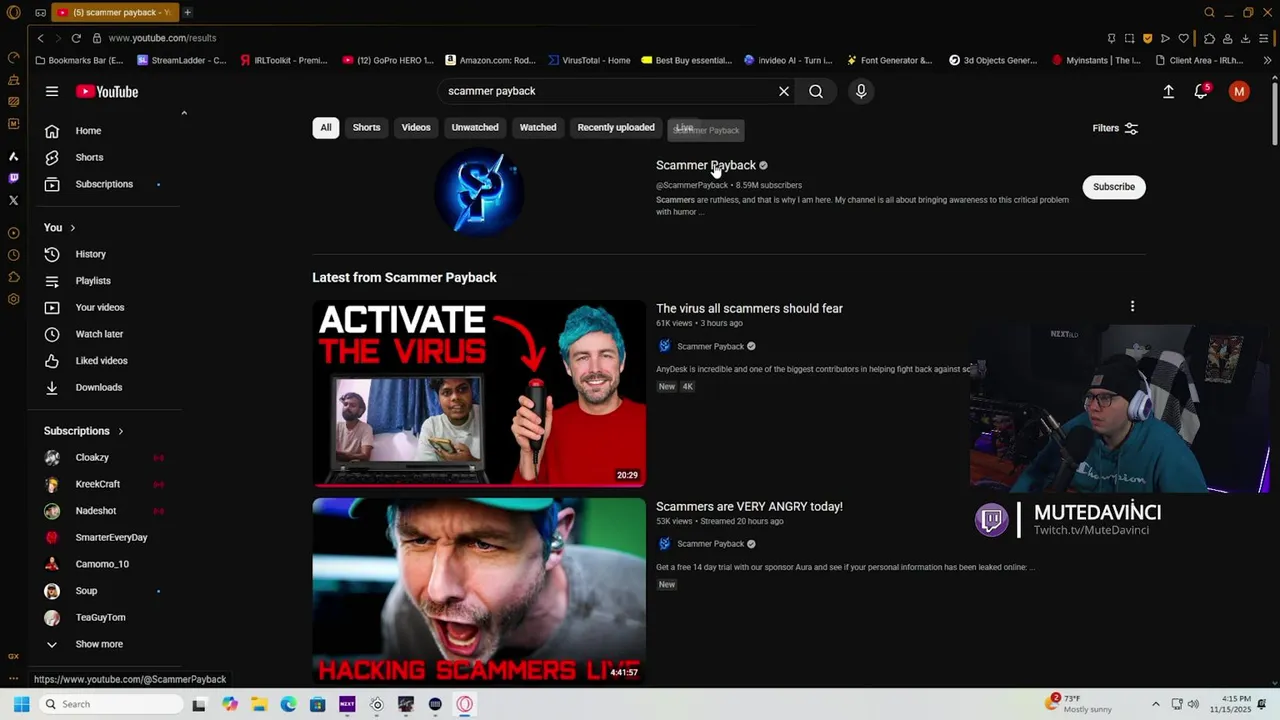Select the Shorts filter chip
Image resolution: width=1280 pixels, height=720 pixels.
(x=366, y=127)
